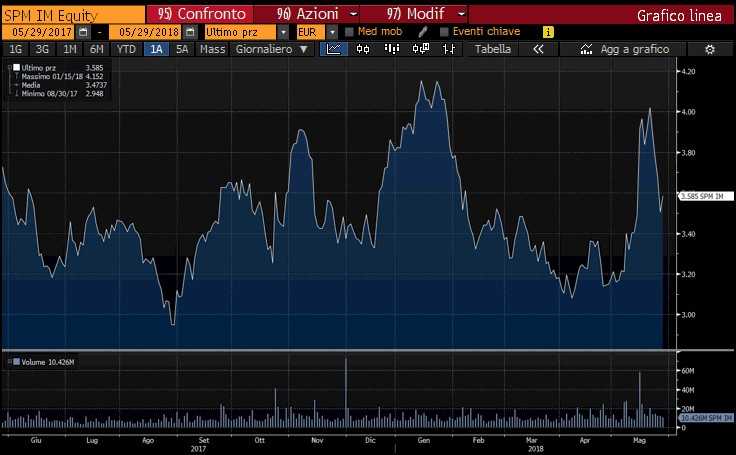Select the bar chart type icon
Screen dimensions: 736x455
pyautogui.click(x=391, y=49)
